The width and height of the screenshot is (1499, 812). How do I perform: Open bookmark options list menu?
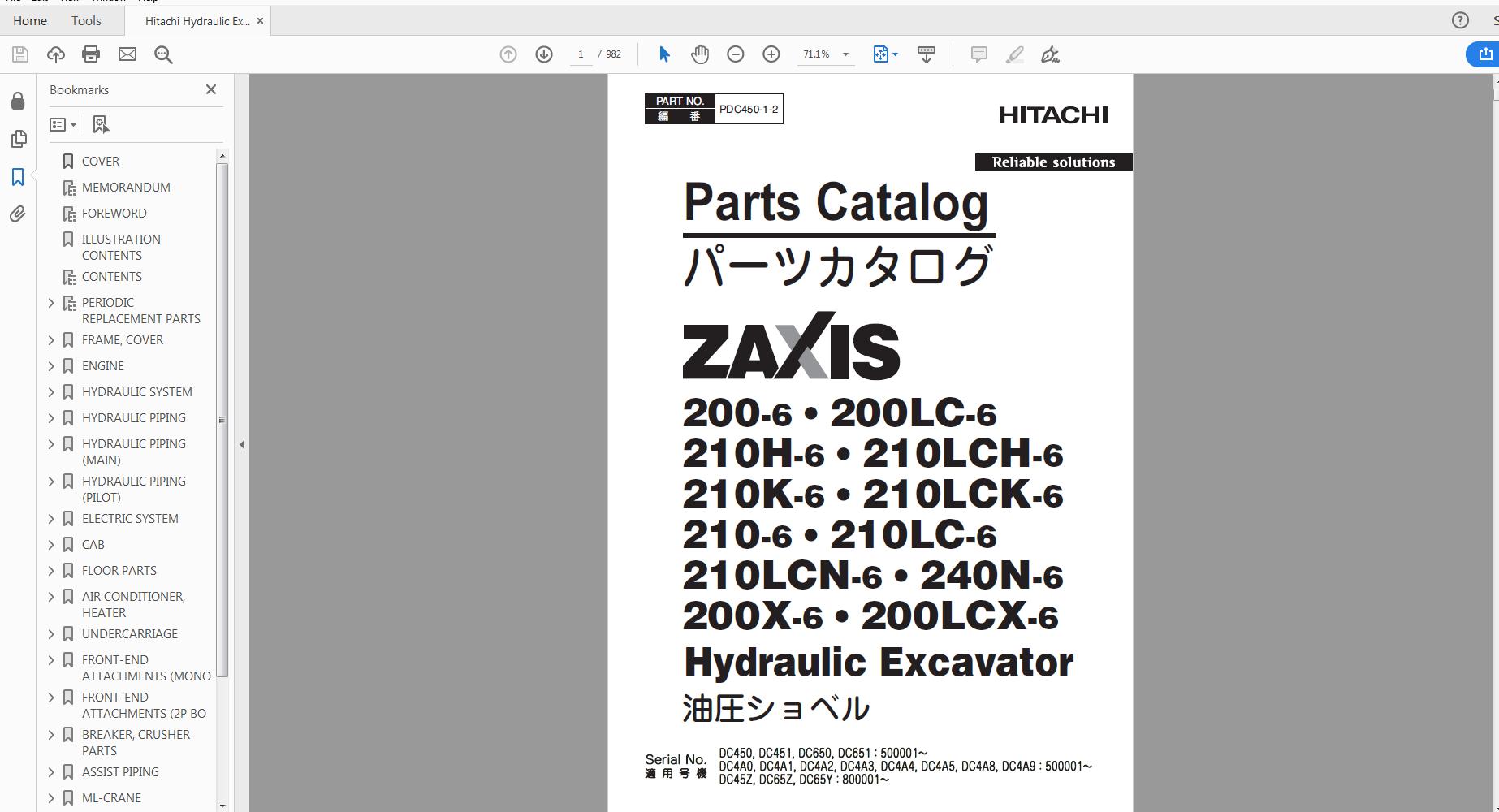(63, 124)
